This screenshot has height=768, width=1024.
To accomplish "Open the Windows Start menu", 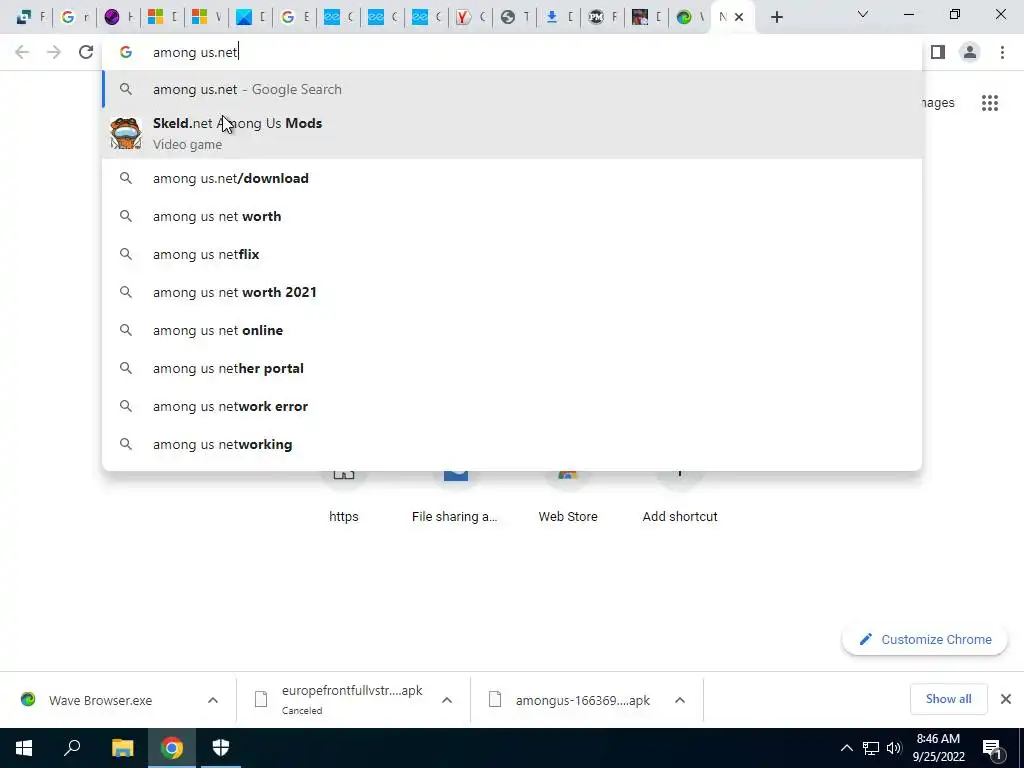I will [x=24, y=748].
